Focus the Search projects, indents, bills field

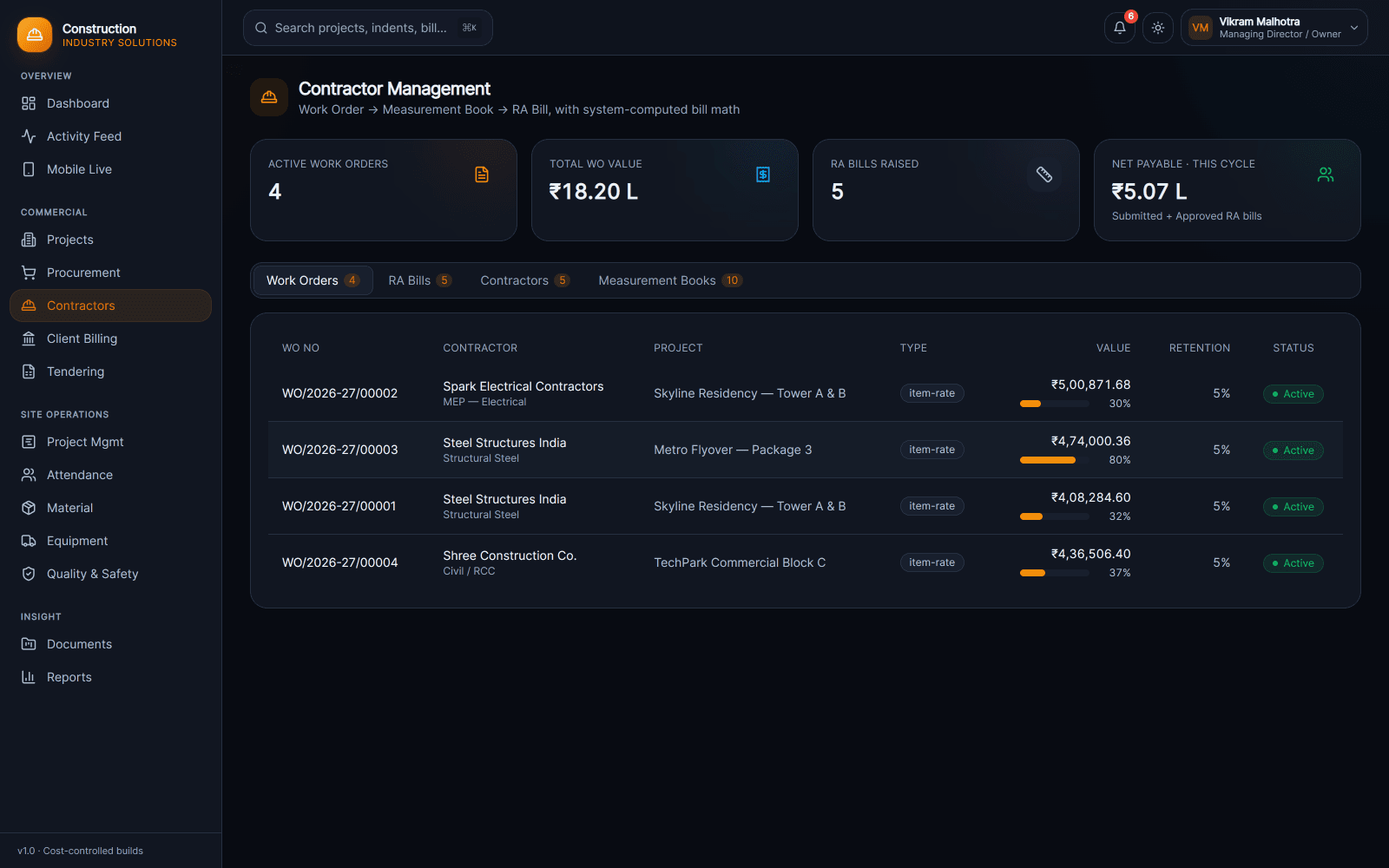point(368,28)
